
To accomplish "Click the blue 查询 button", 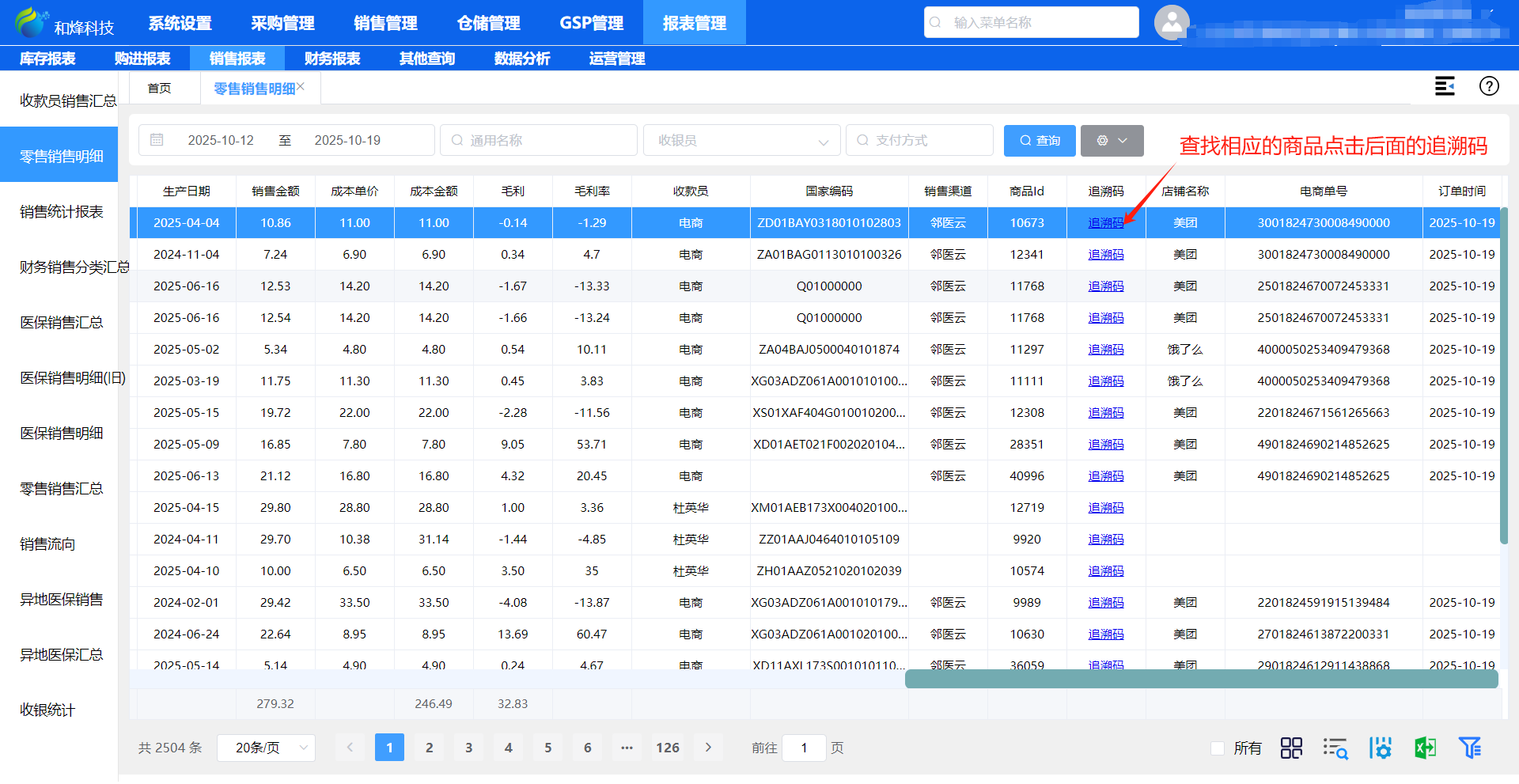I will pos(1039,141).
